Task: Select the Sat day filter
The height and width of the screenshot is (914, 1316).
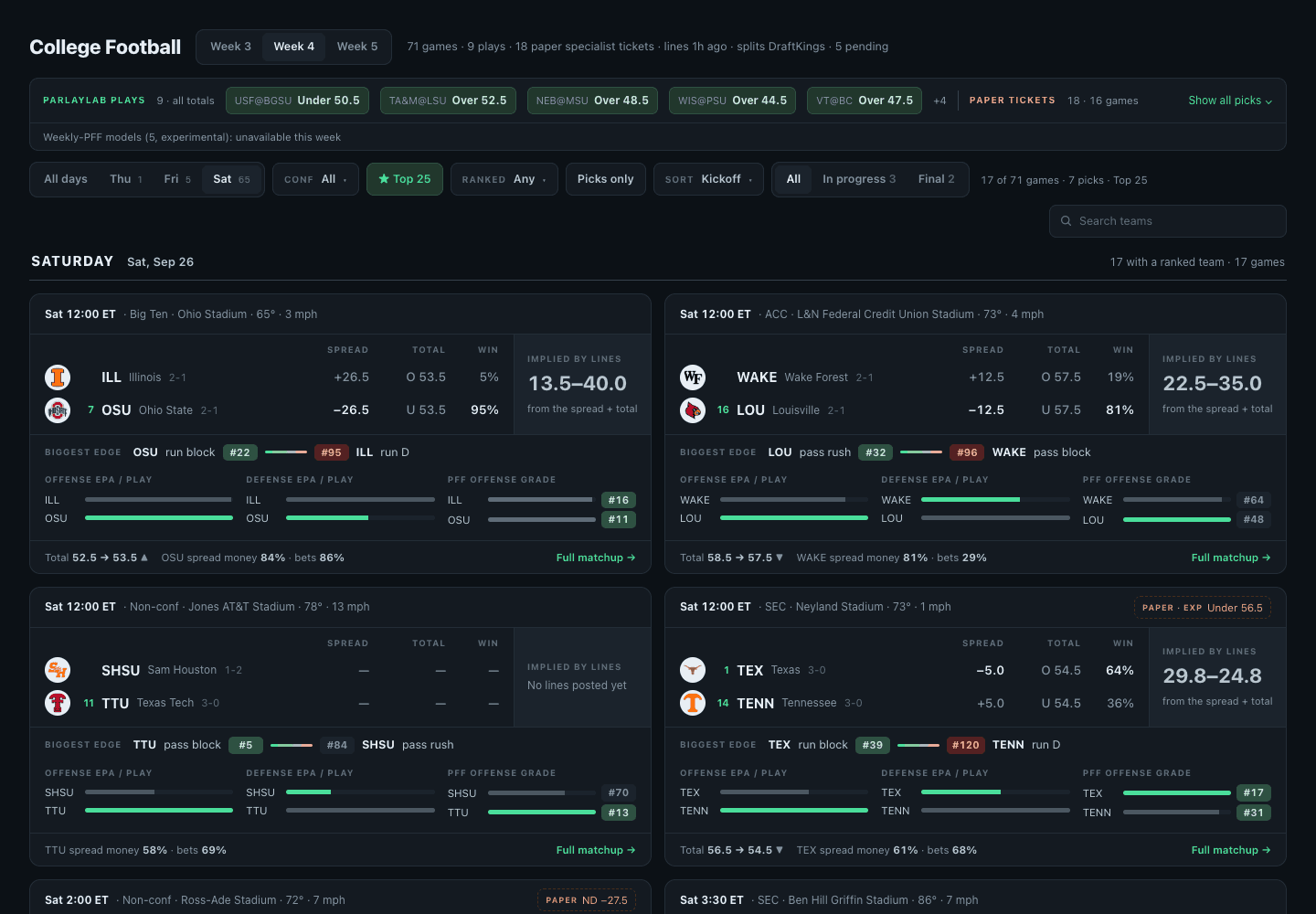Action: coord(232,179)
